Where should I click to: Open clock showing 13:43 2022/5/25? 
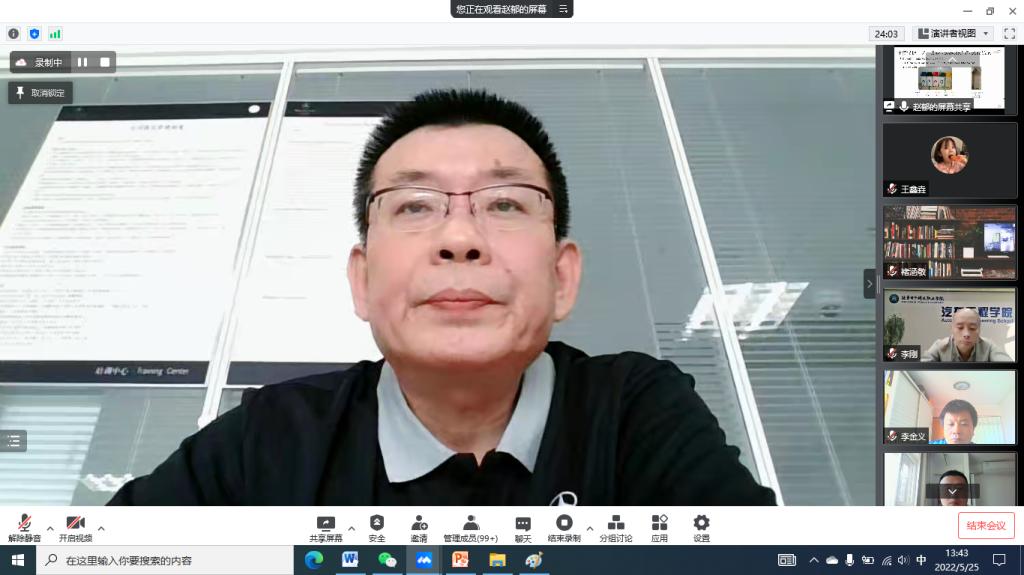pyautogui.click(x=957, y=560)
